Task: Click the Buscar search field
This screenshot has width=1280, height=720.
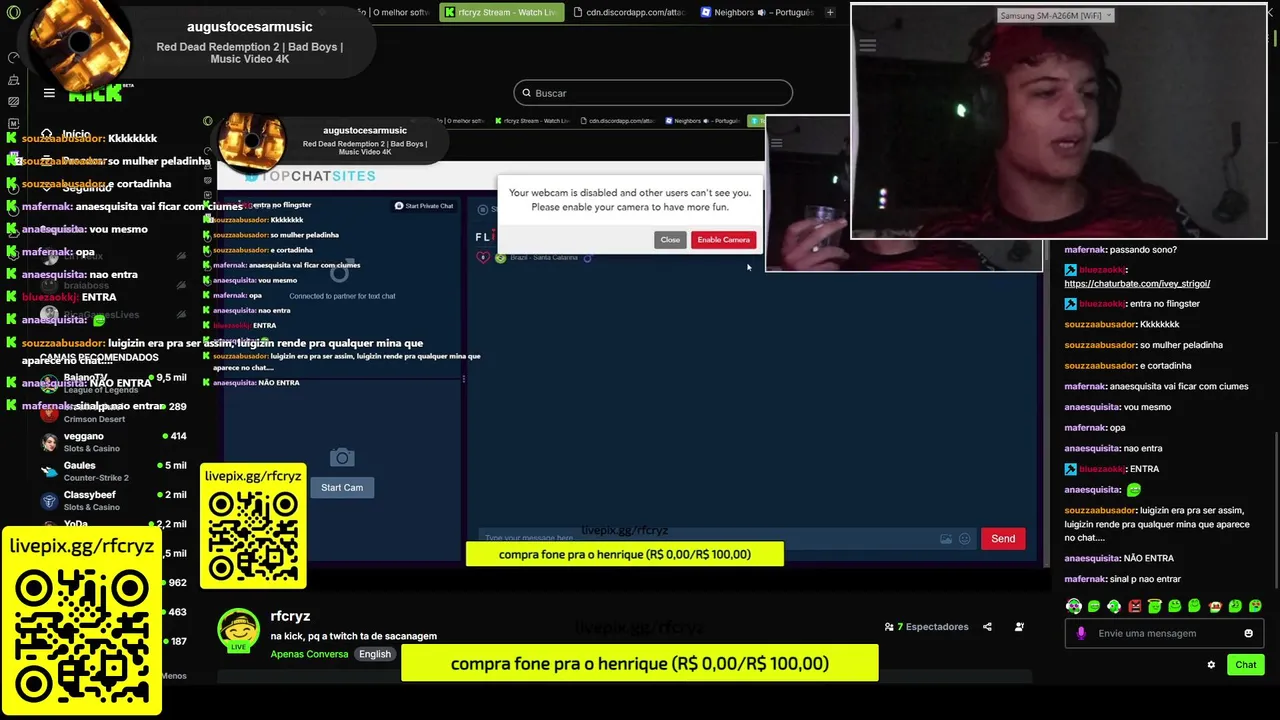Action: [653, 93]
